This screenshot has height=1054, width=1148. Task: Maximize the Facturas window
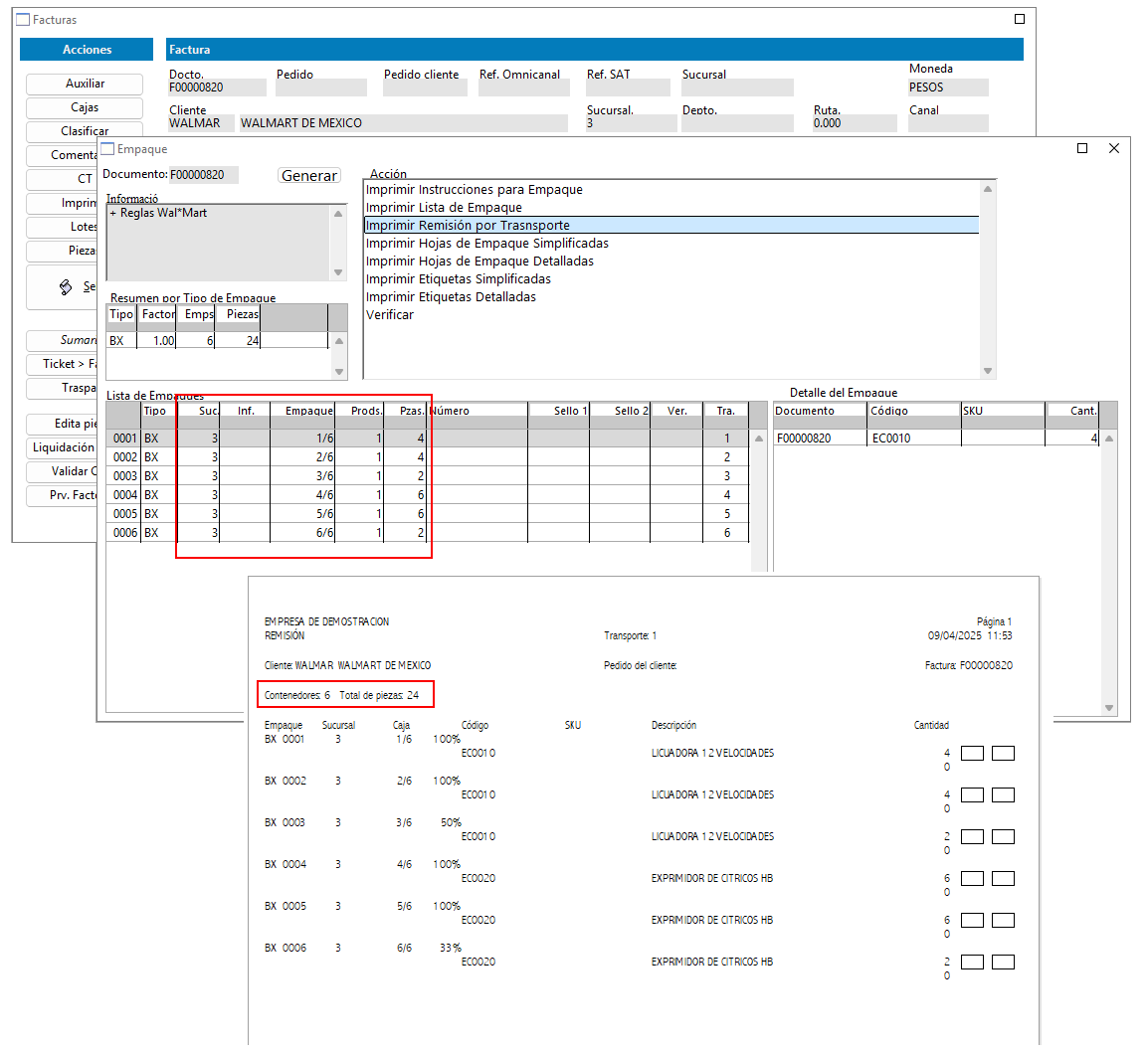coord(1019,19)
